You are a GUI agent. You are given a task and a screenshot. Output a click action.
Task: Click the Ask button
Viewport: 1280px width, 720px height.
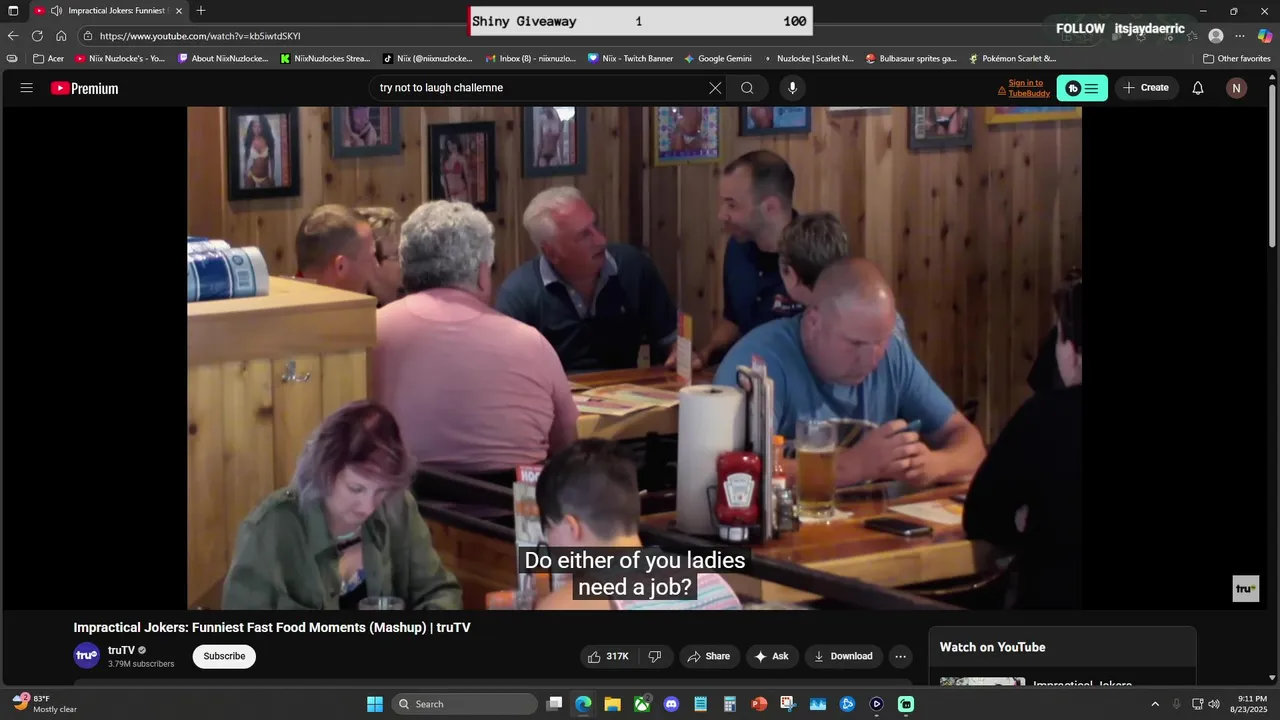pos(772,656)
